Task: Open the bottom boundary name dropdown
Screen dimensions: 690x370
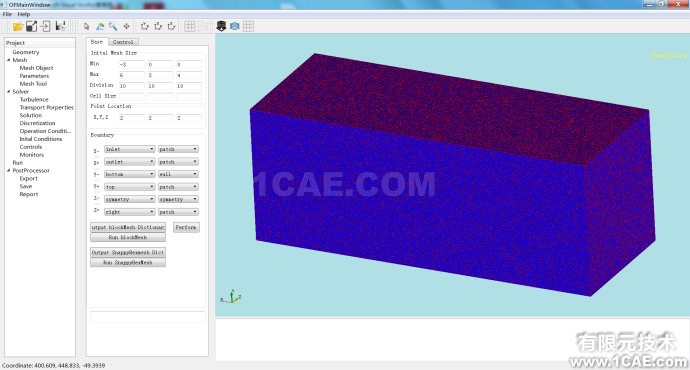Action: (x=129, y=174)
